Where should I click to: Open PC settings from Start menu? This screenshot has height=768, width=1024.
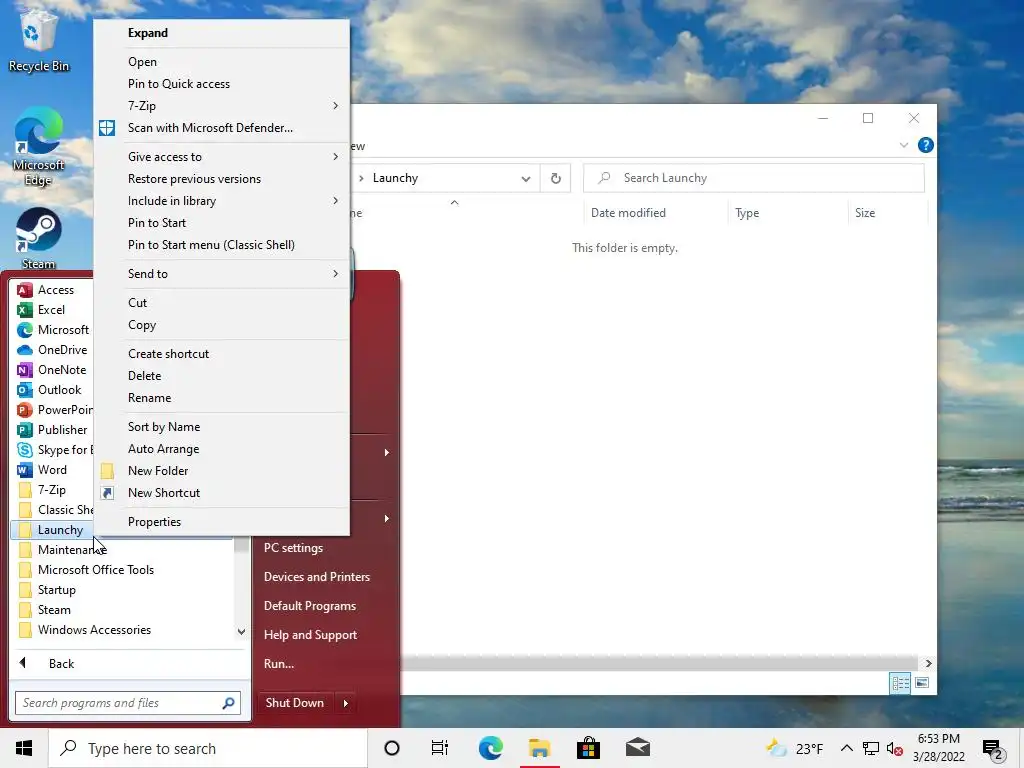[293, 548]
